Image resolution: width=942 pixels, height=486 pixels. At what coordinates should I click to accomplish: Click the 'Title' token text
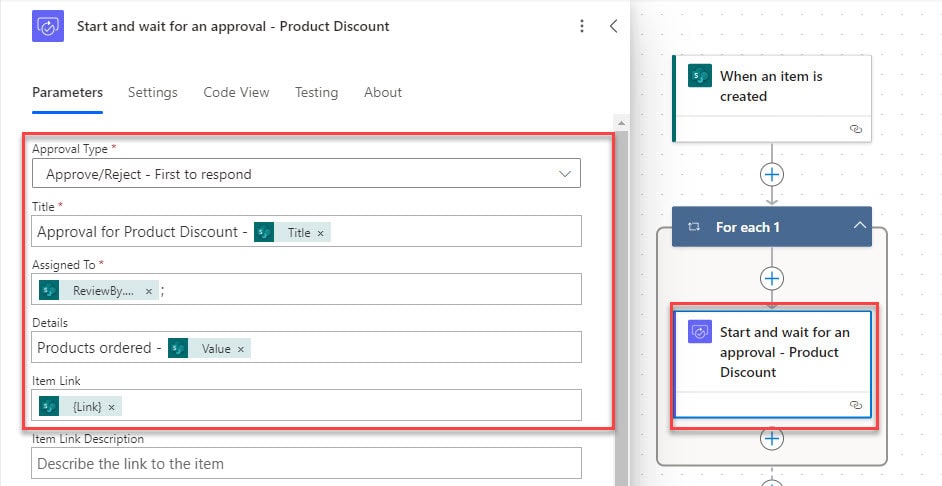pos(299,232)
